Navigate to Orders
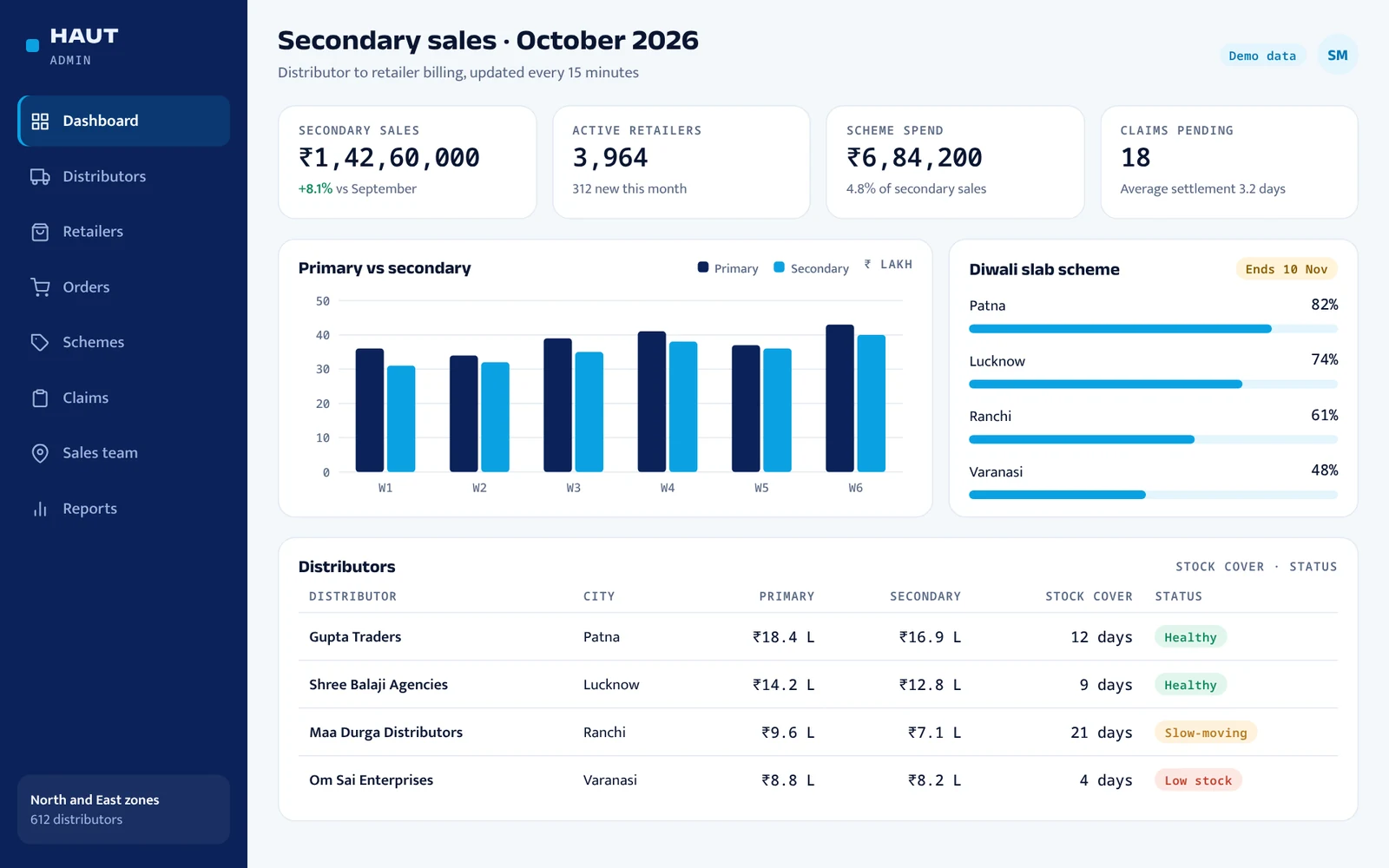Image resolution: width=1389 pixels, height=868 pixels. pyautogui.click(x=123, y=287)
